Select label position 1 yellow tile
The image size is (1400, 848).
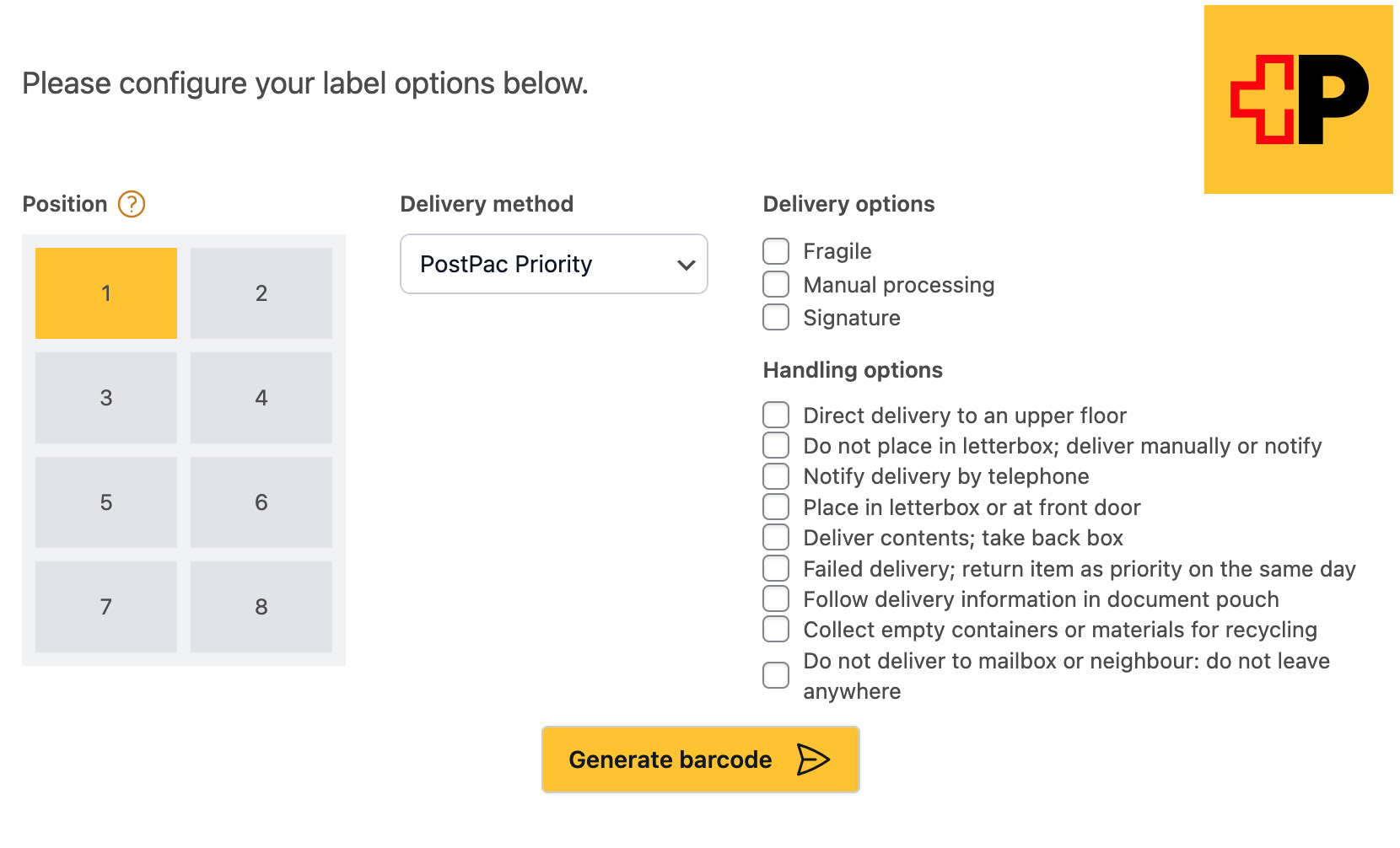(106, 293)
